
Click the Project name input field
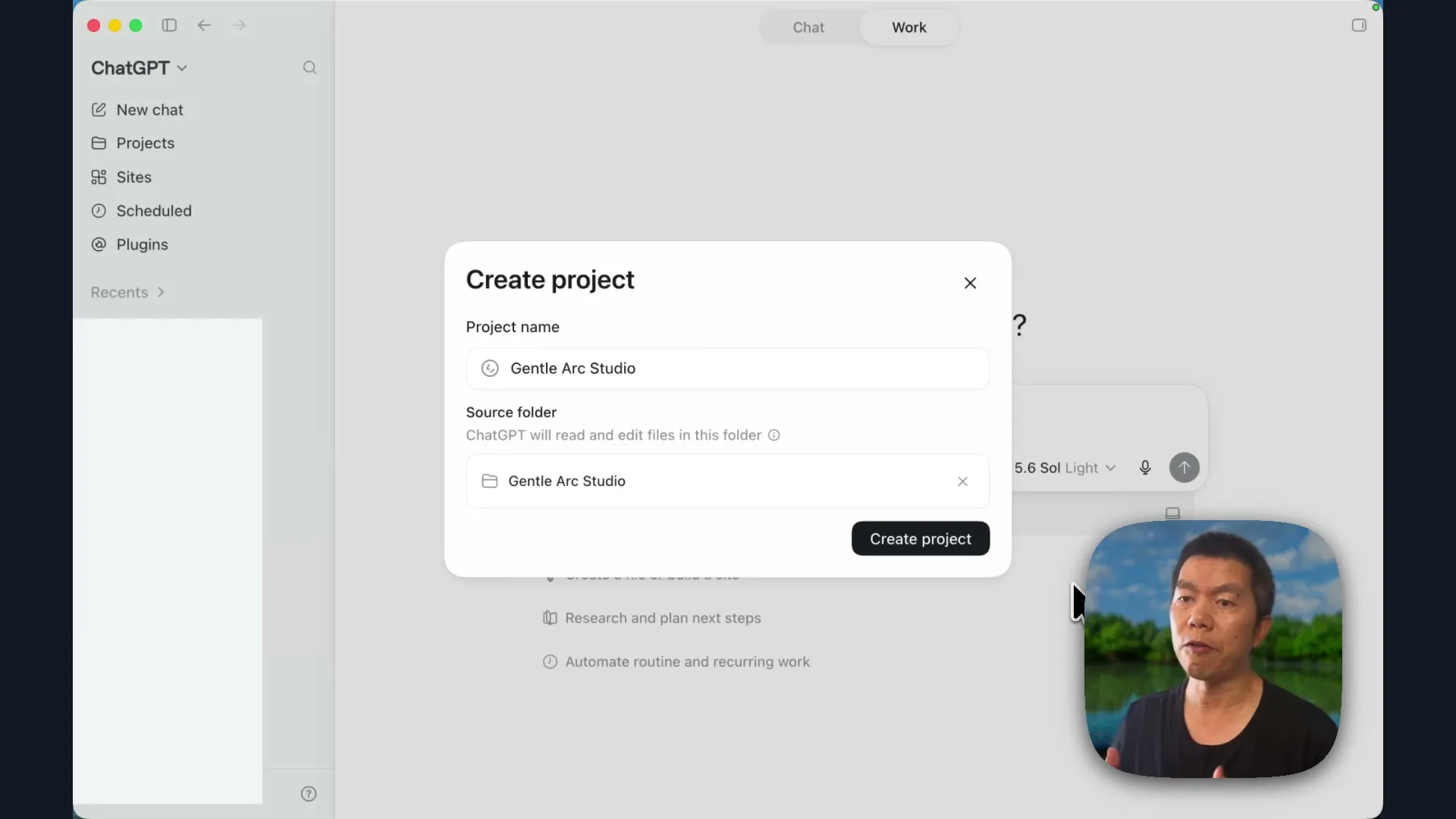tap(727, 369)
